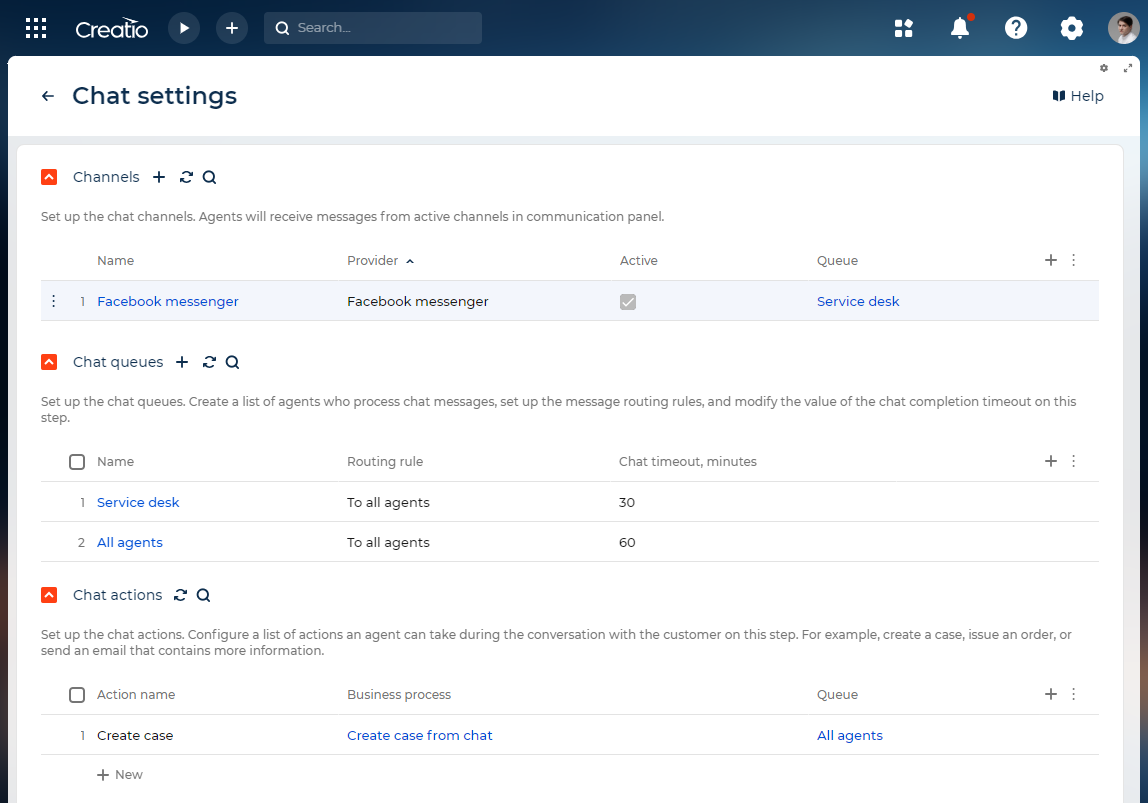The image size is (1148, 803).
Task: Open the marketplace apps icon
Action: [x=903, y=28]
